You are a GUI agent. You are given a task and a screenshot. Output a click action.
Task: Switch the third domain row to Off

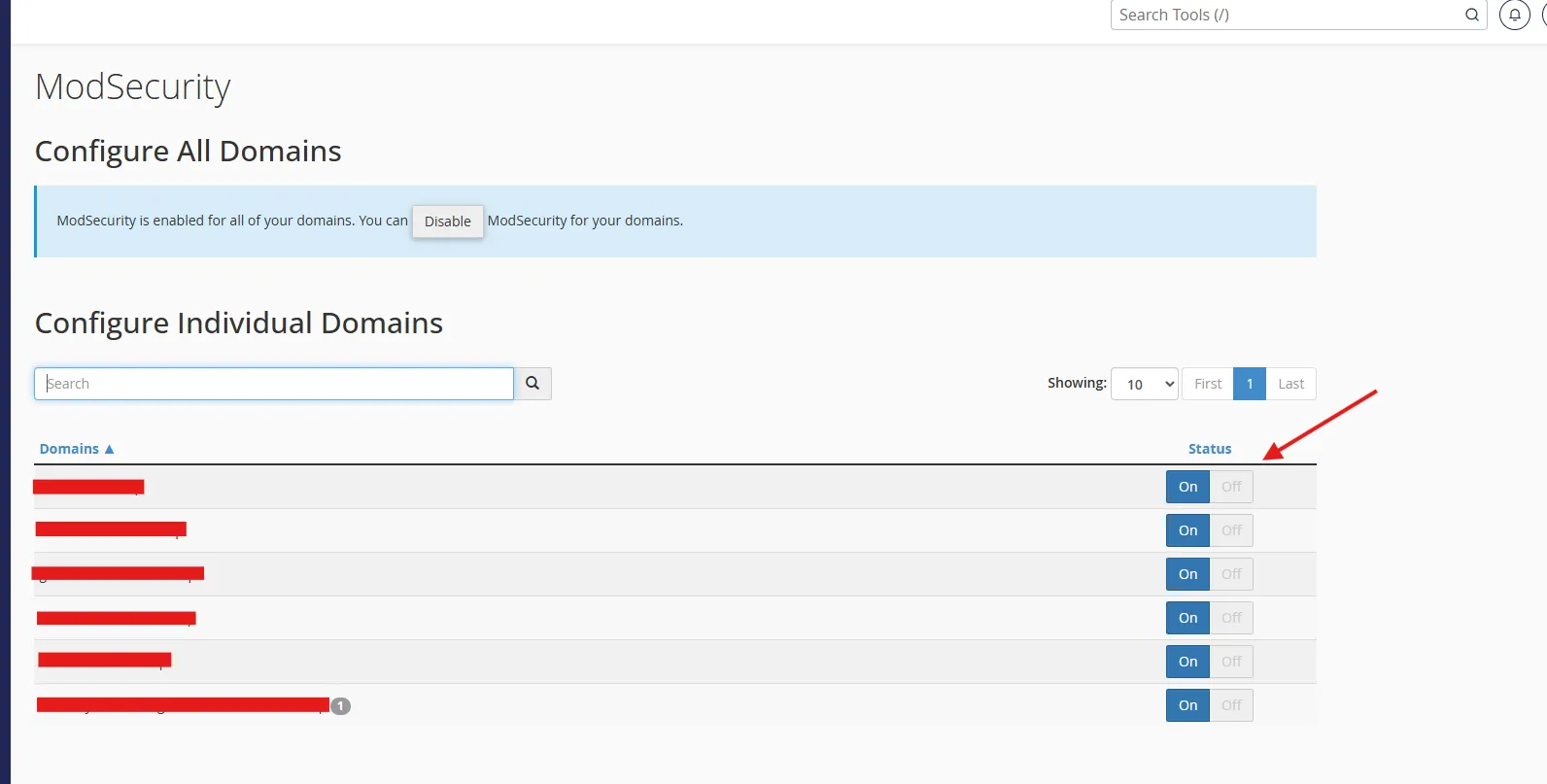pyautogui.click(x=1231, y=574)
